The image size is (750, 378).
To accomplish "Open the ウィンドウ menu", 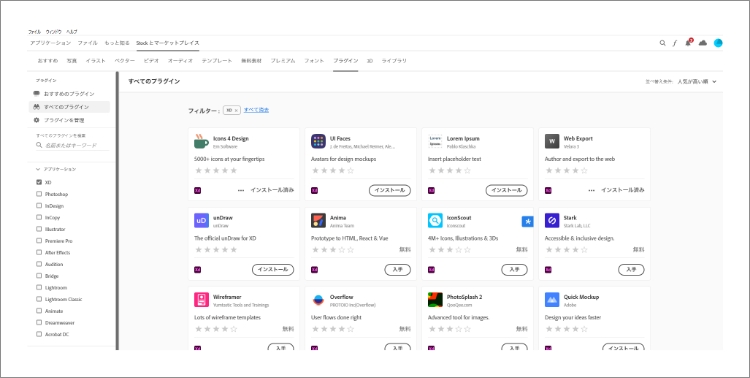I will coord(54,32).
